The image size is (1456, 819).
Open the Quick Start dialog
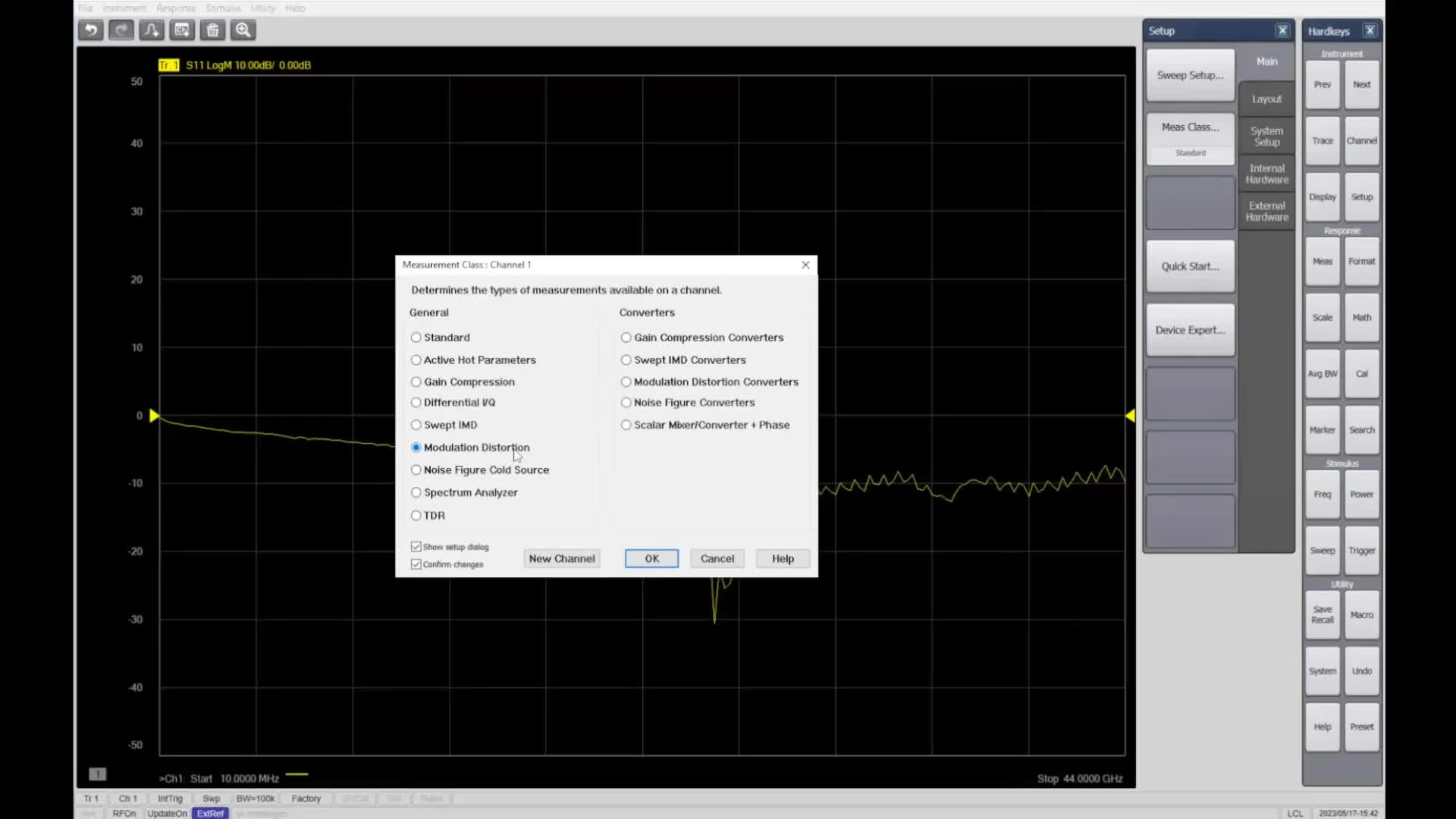tap(1190, 266)
